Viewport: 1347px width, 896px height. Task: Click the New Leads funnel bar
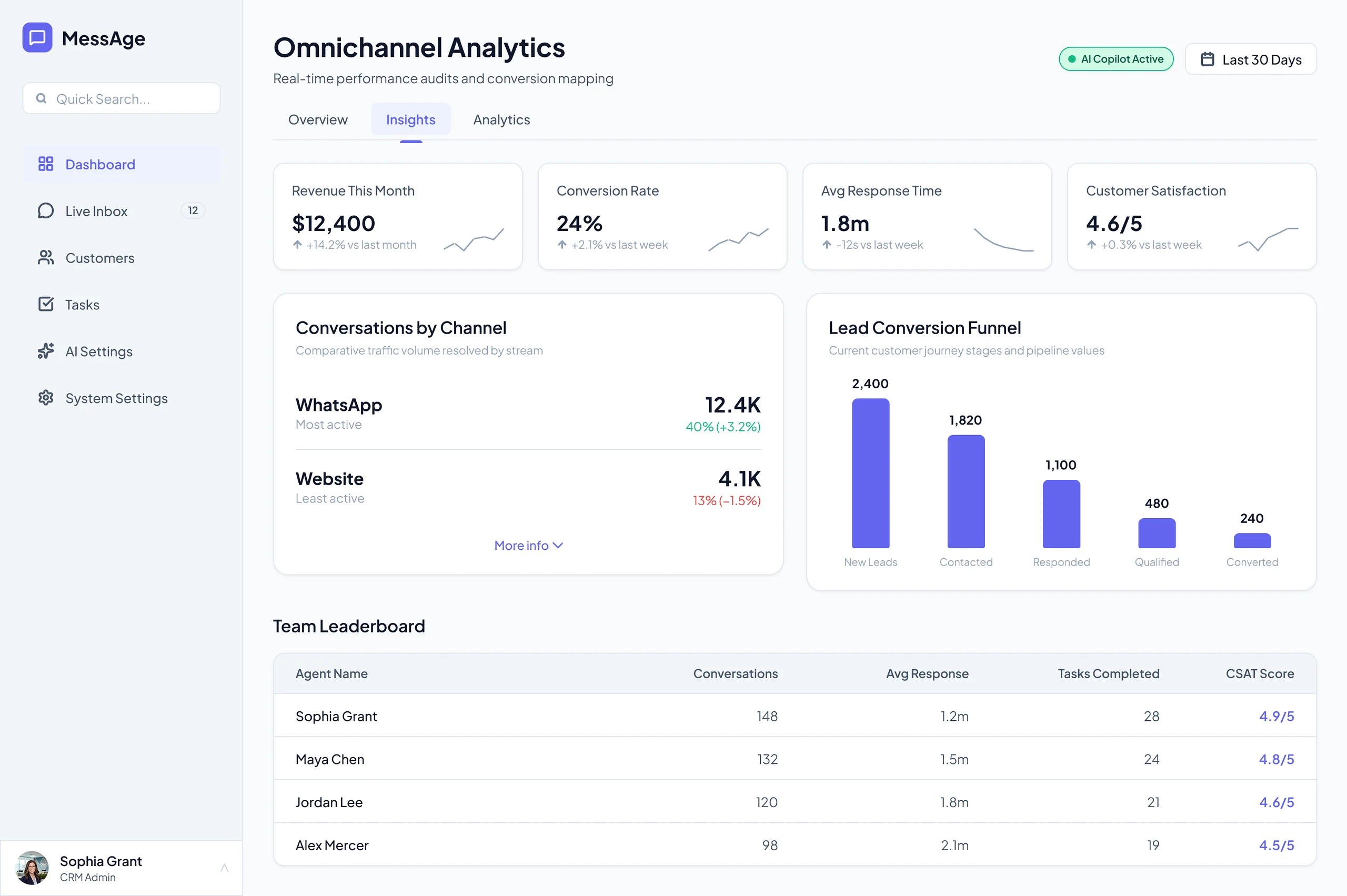click(870, 473)
